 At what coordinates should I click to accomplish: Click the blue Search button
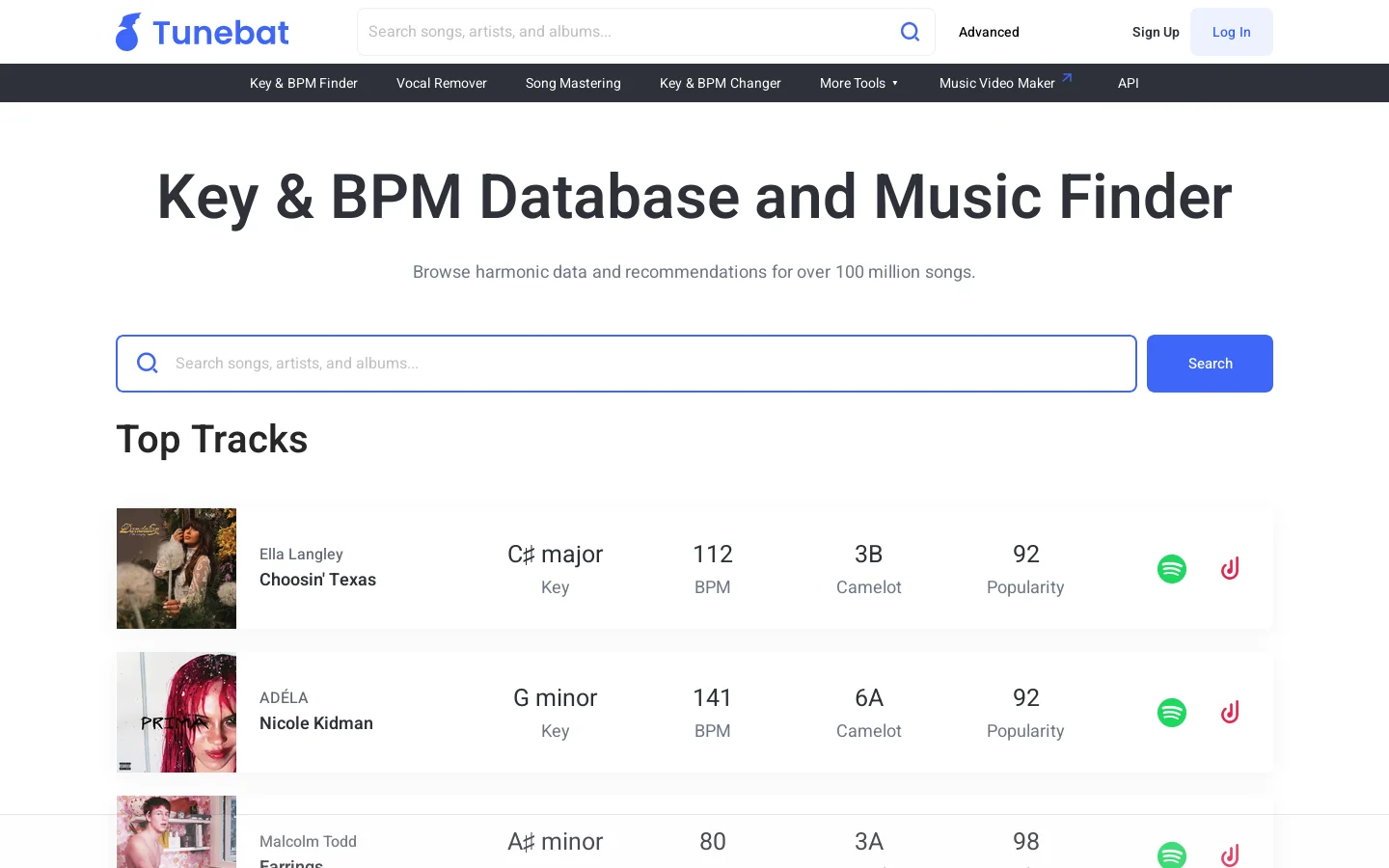click(1210, 364)
